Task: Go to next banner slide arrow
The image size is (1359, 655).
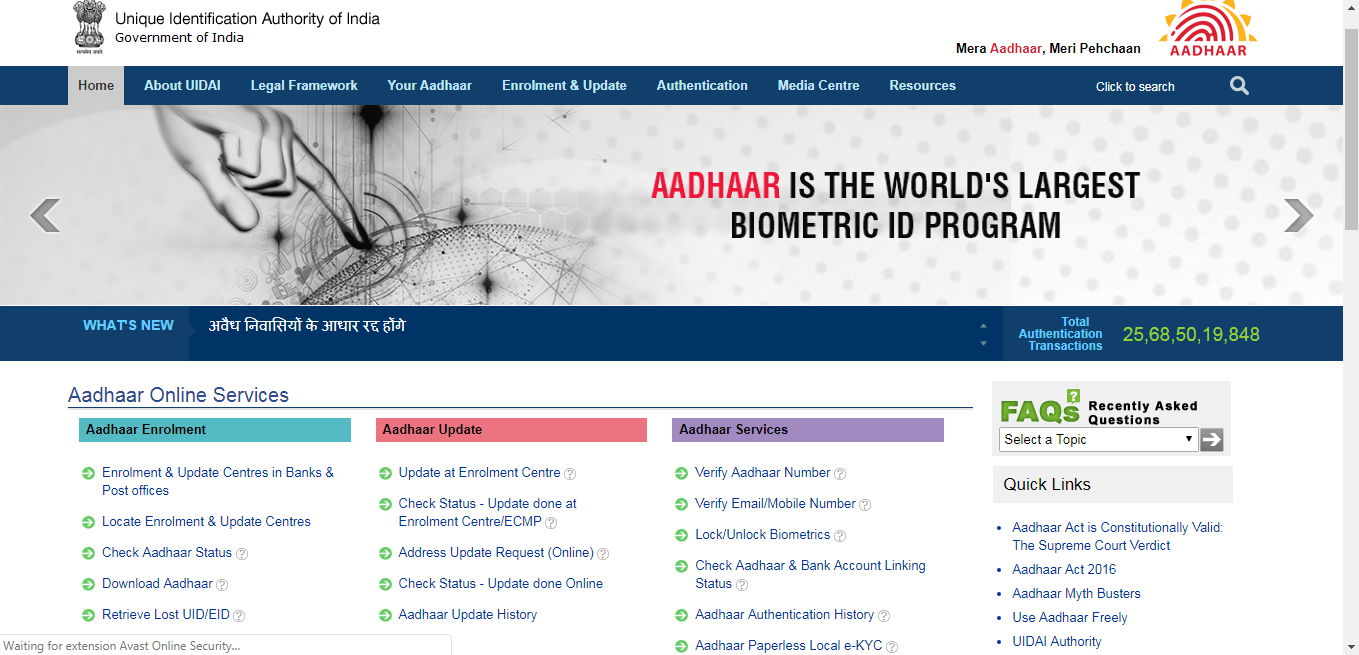Action: tap(1298, 215)
